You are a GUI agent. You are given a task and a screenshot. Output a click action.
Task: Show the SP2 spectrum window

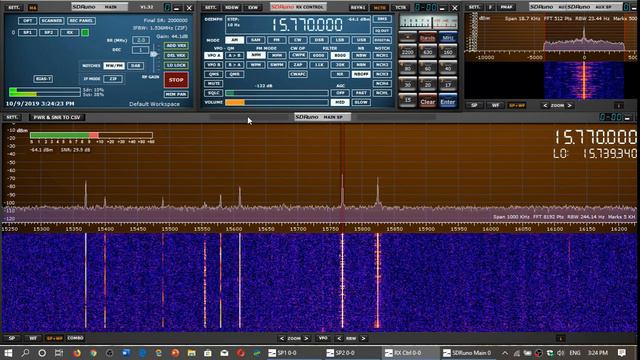[x=49, y=32]
